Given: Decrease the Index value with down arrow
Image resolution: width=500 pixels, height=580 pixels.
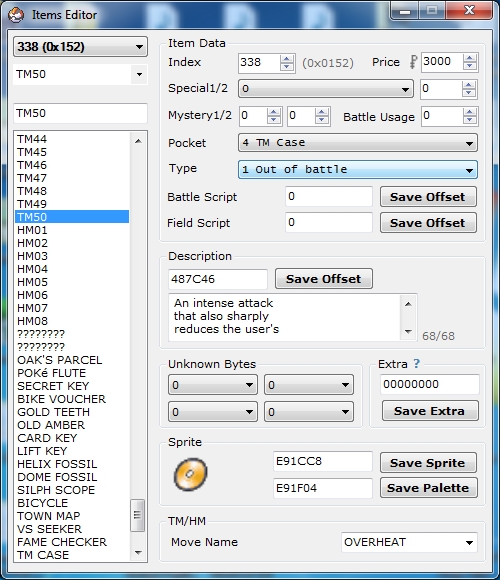Looking at the screenshot, I should pos(287,67).
